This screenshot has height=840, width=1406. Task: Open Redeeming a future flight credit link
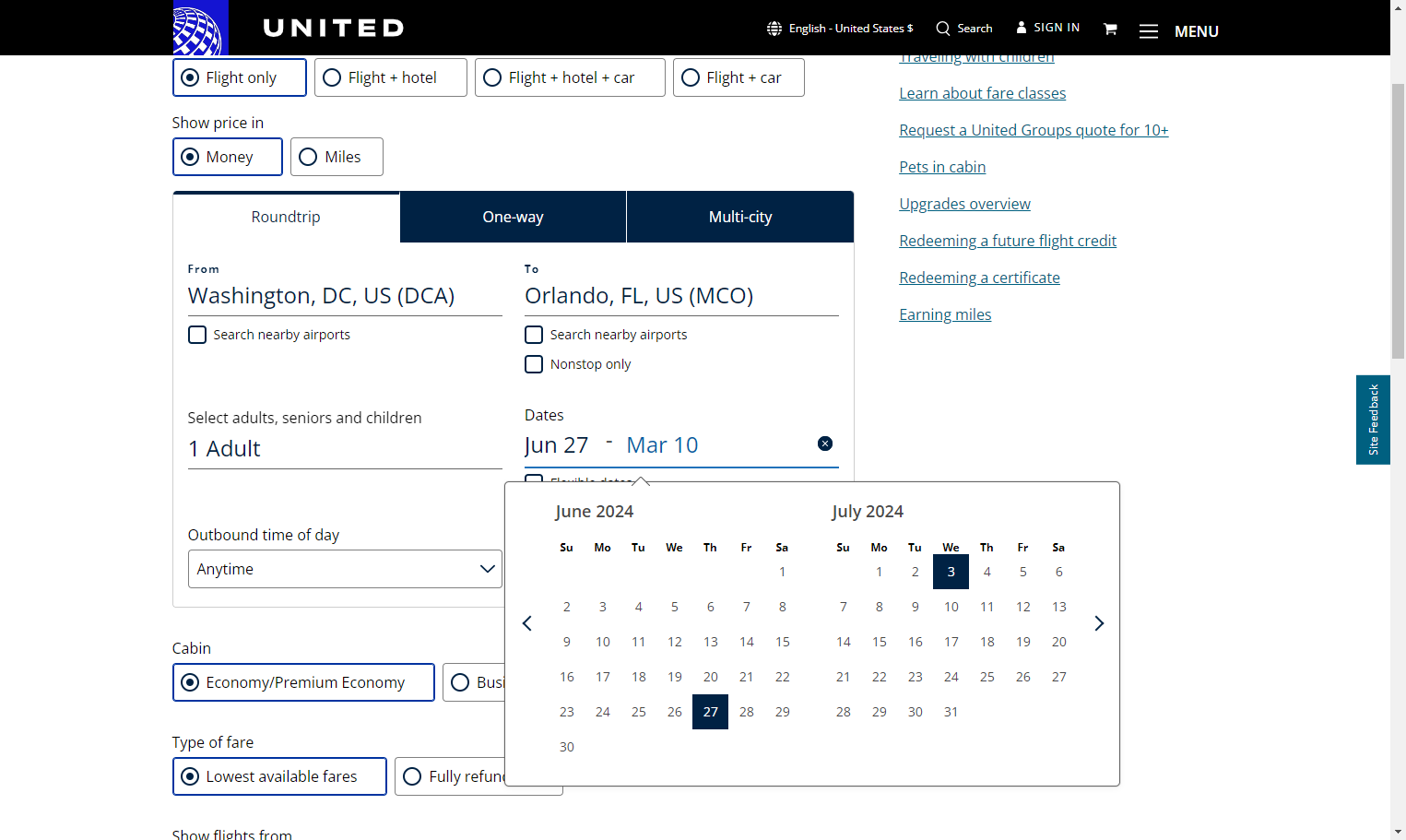click(x=1008, y=241)
